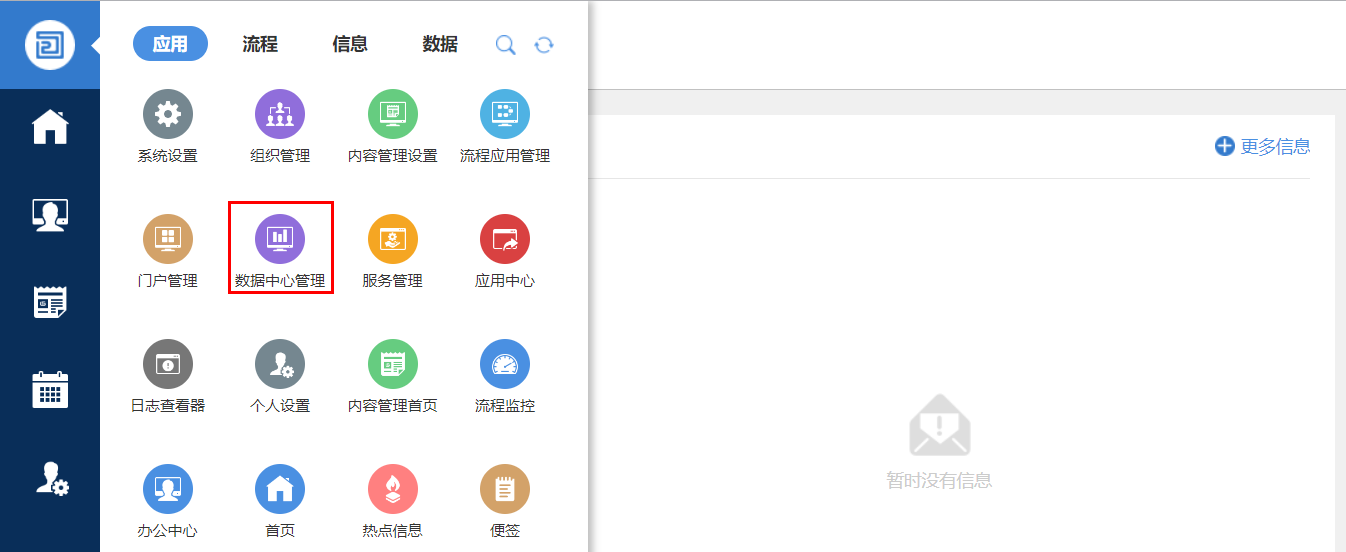Open 个人设置 app icon
The height and width of the screenshot is (552, 1346).
(280, 365)
